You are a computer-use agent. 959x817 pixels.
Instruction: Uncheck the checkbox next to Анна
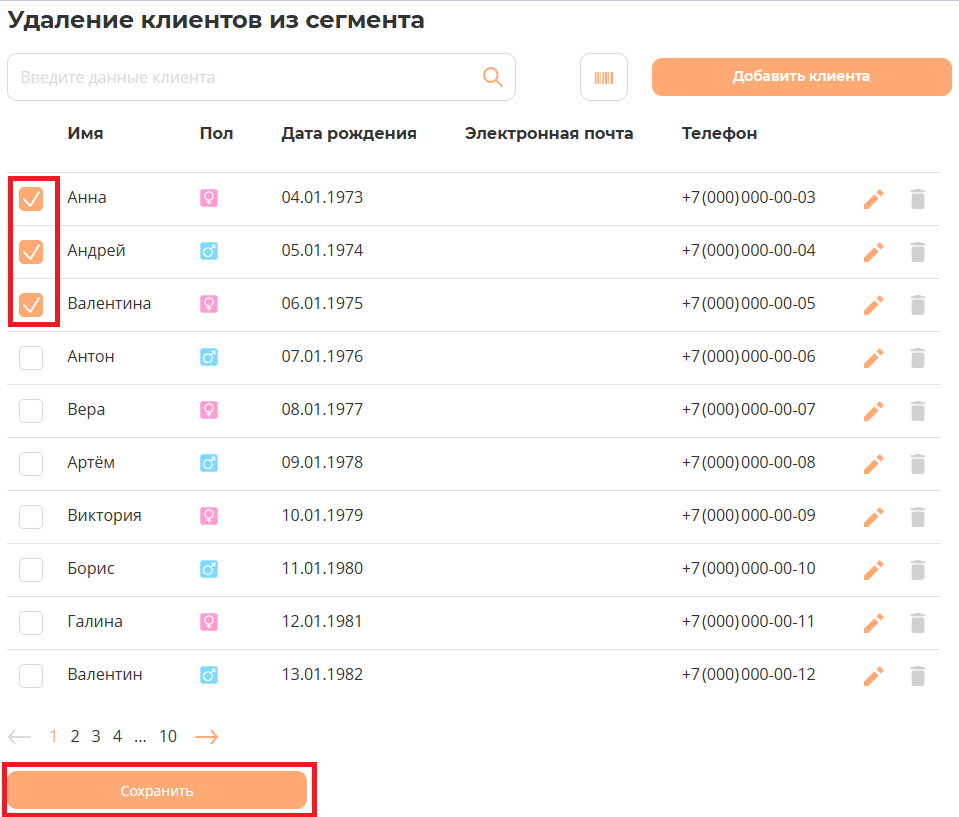tap(31, 198)
